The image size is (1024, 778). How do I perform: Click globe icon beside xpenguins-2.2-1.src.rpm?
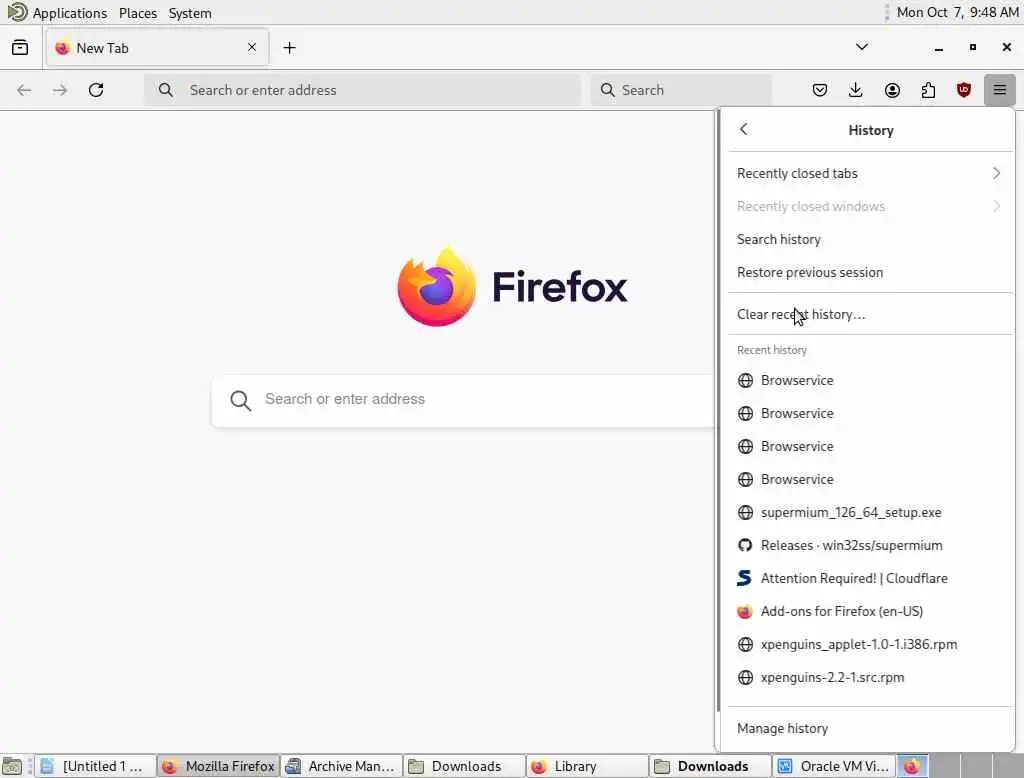pos(745,677)
